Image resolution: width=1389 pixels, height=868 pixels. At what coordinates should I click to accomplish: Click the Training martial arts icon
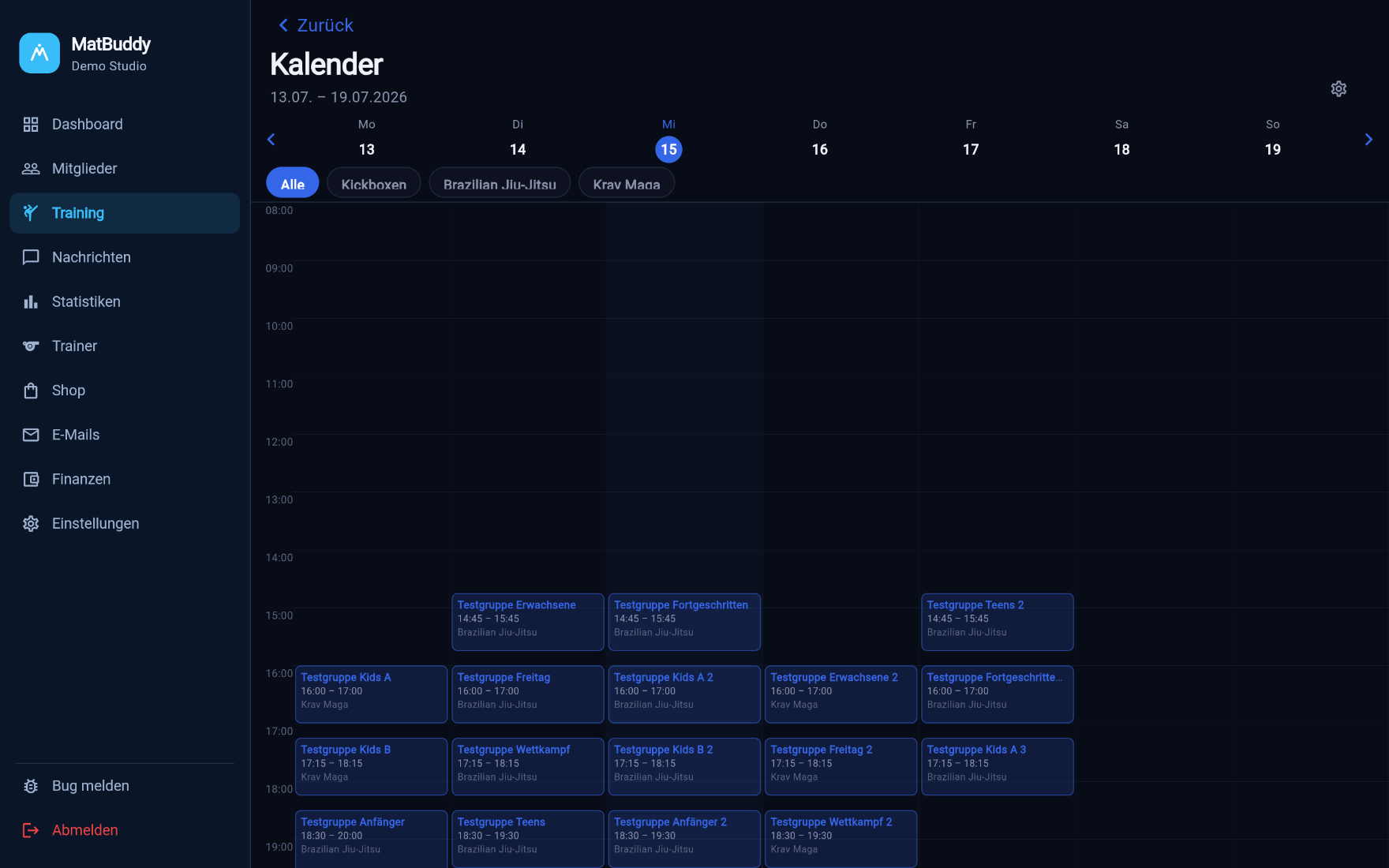tap(31, 212)
